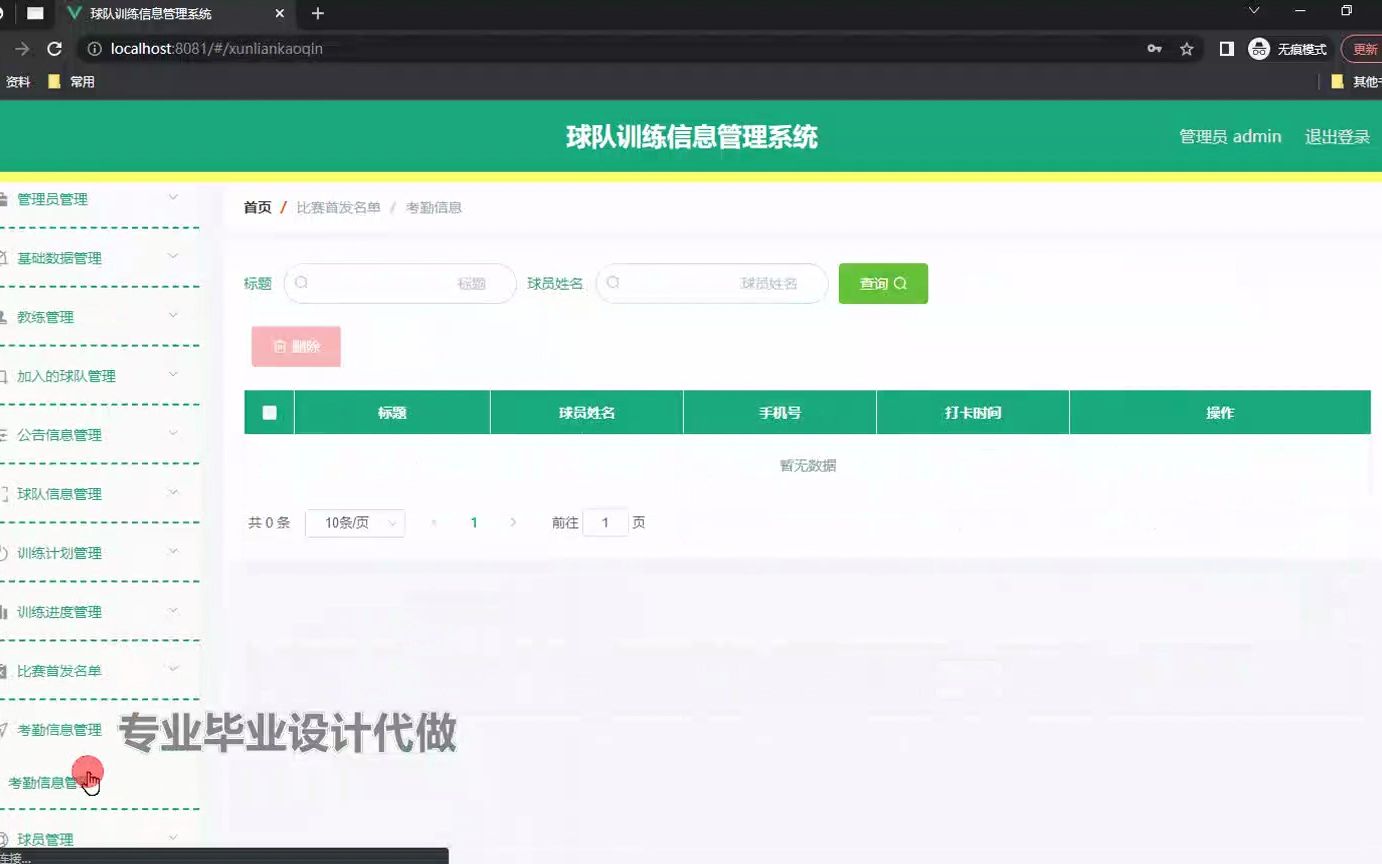1382x864 pixels.
Task: Click the incognito mode icon
Action: [x=1259, y=49]
